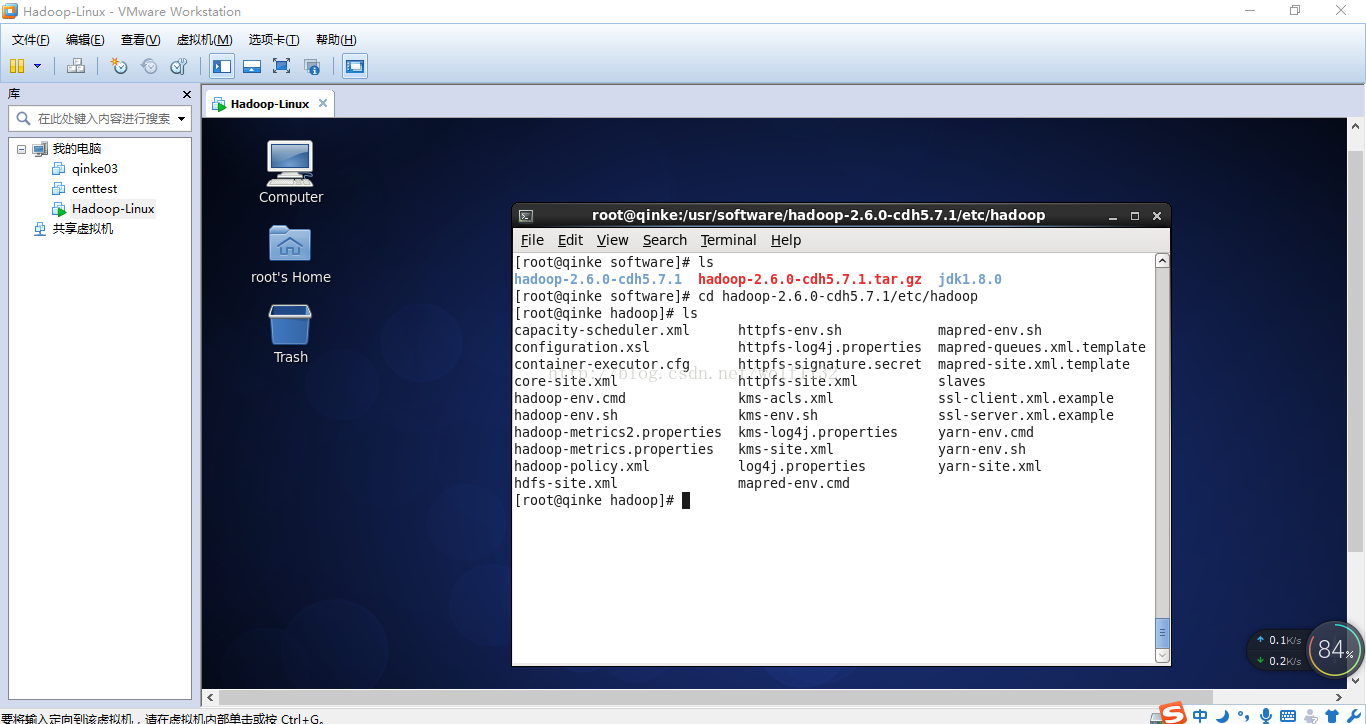
Task: Select 共享虚拟机 in the library tree
Action: 82,229
